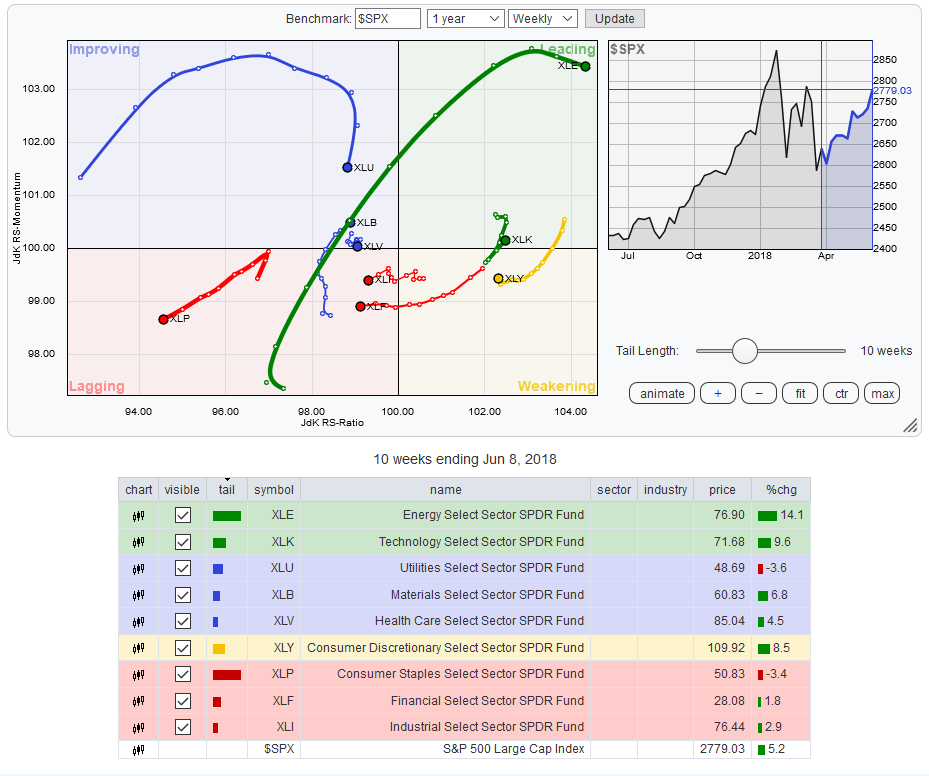Open chart icon in XLY row
Viewport: 929px width, 776px height.
tap(138, 648)
